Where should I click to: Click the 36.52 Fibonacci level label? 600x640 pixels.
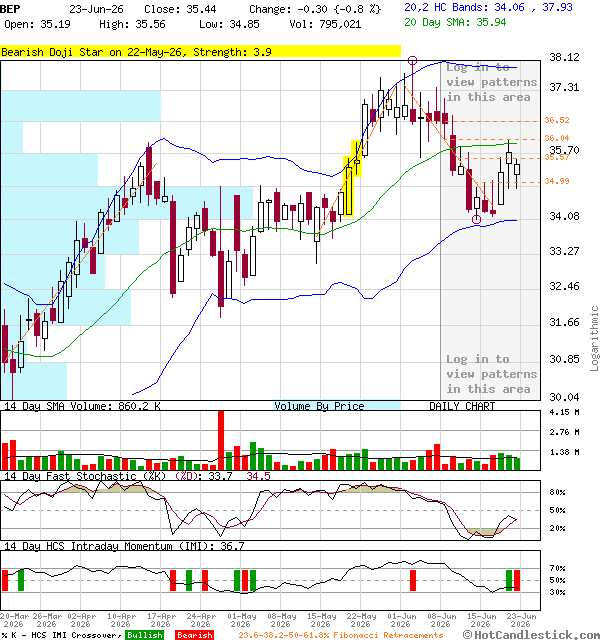tap(557, 120)
